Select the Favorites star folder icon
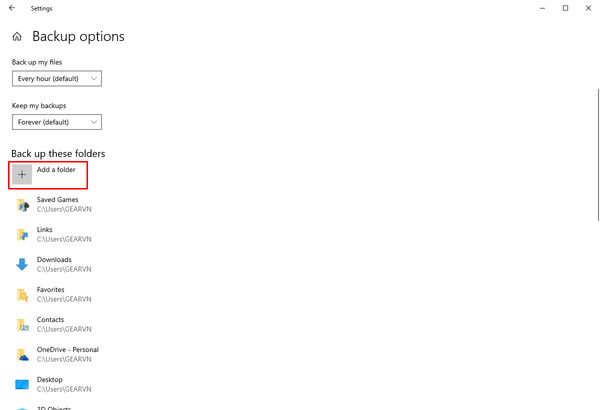The height and width of the screenshot is (410, 600). [x=23, y=295]
